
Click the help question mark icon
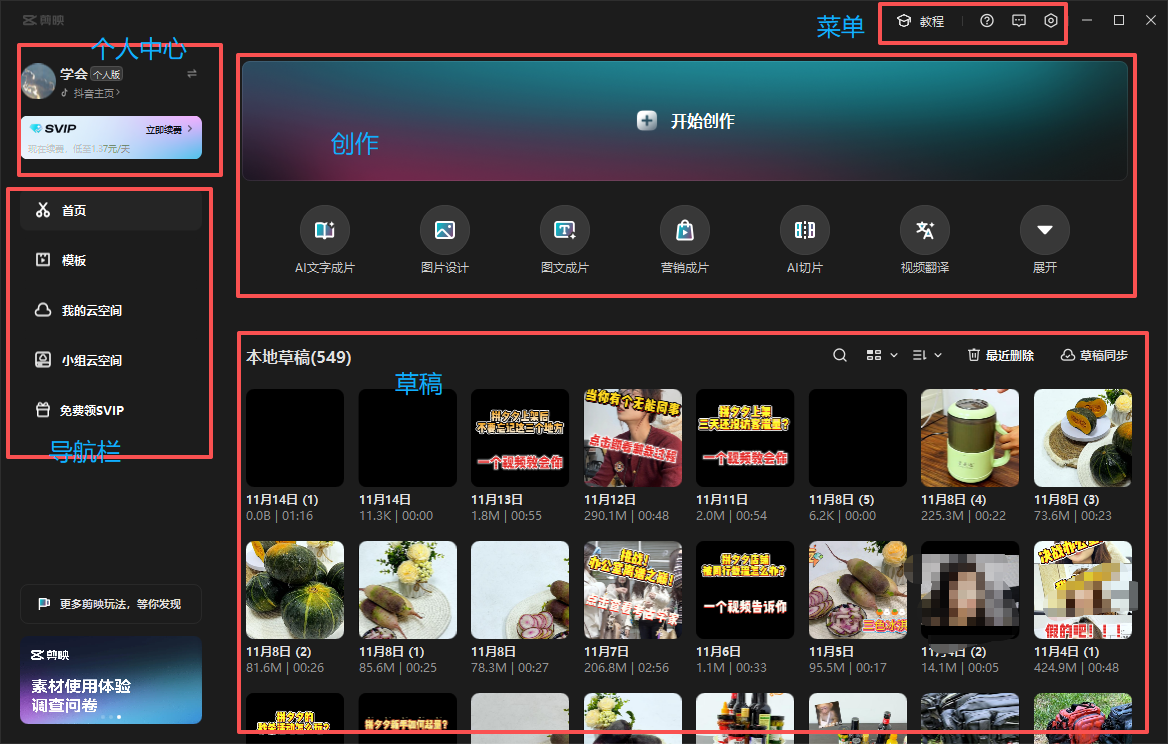986,20
